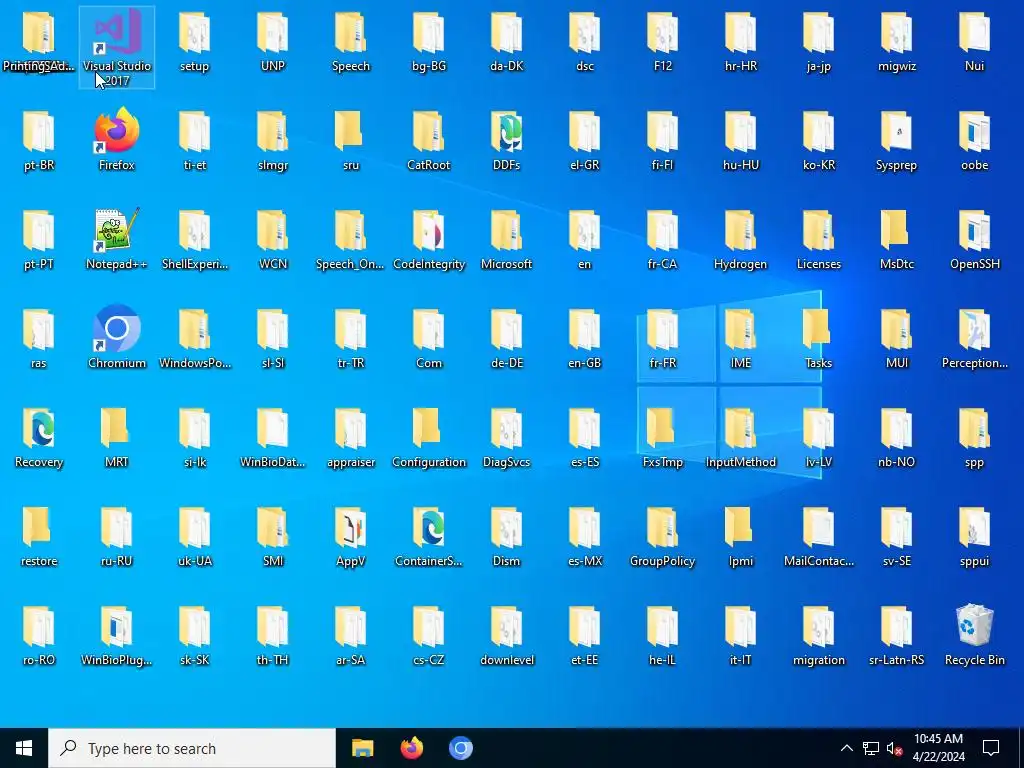Image resolution: width=1024 pixels, height=768 pixels.
Task: Select the OpenSSH folder
Action: click(974, 239)
